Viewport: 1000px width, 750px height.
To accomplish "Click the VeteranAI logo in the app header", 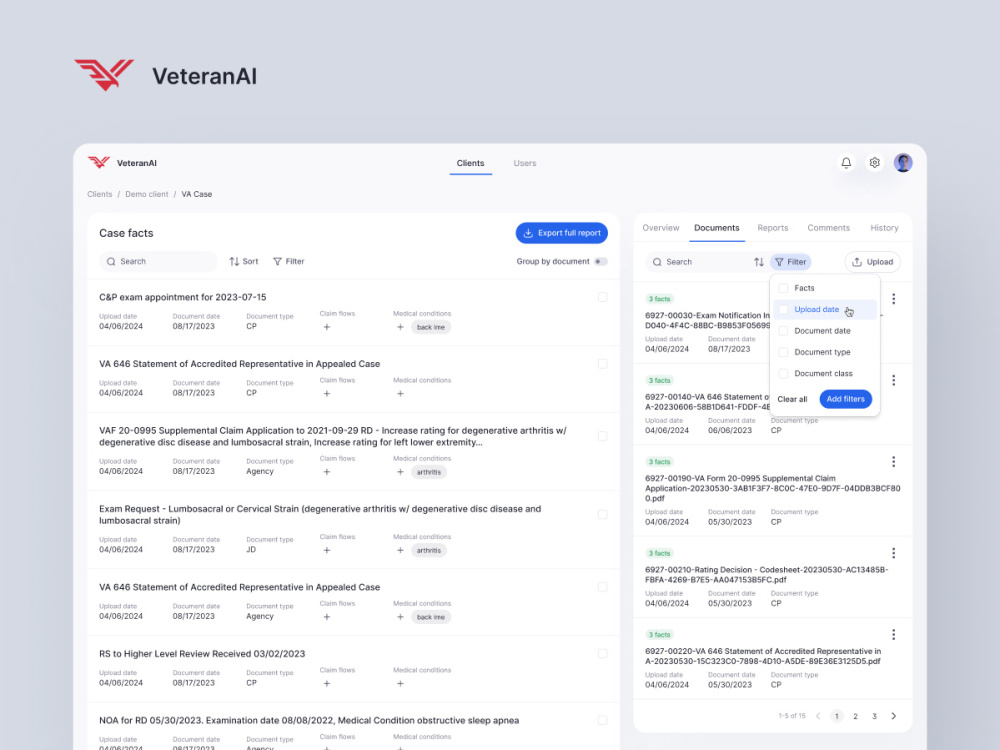I will pyautogui.click(x=122, y=163).
